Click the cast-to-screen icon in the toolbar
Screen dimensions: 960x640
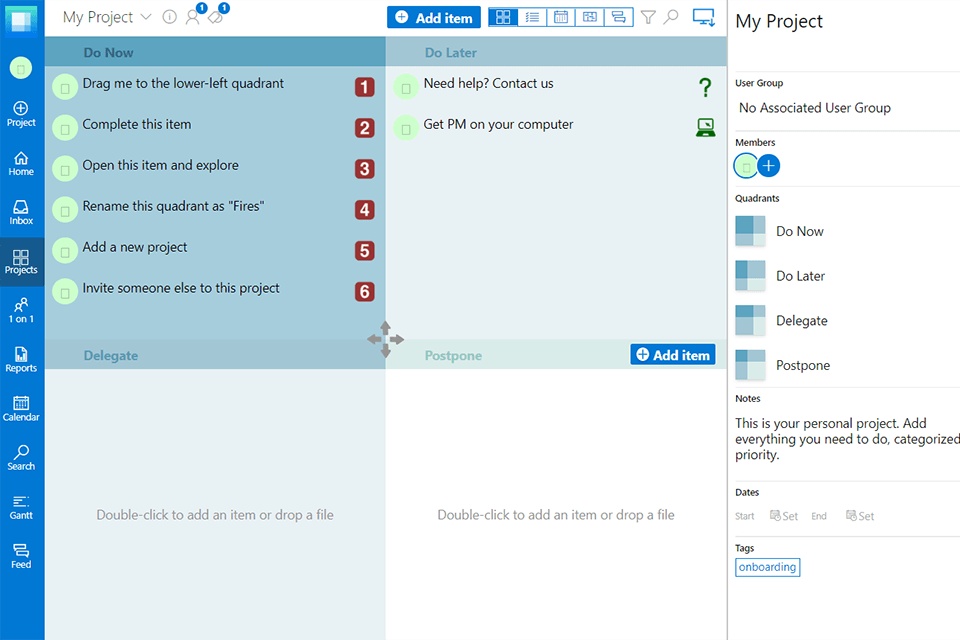click(x=704, y=17)
